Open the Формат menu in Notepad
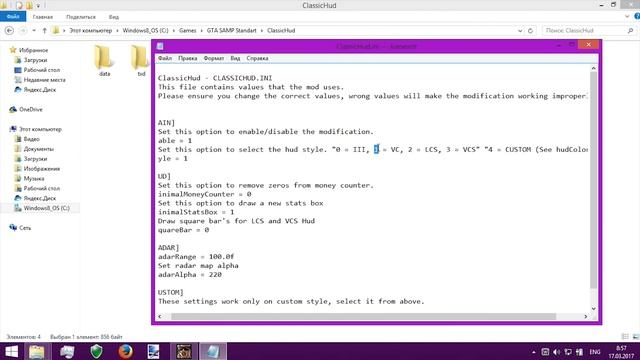Screen dimensions: 640x360 (x=214, y=58)
